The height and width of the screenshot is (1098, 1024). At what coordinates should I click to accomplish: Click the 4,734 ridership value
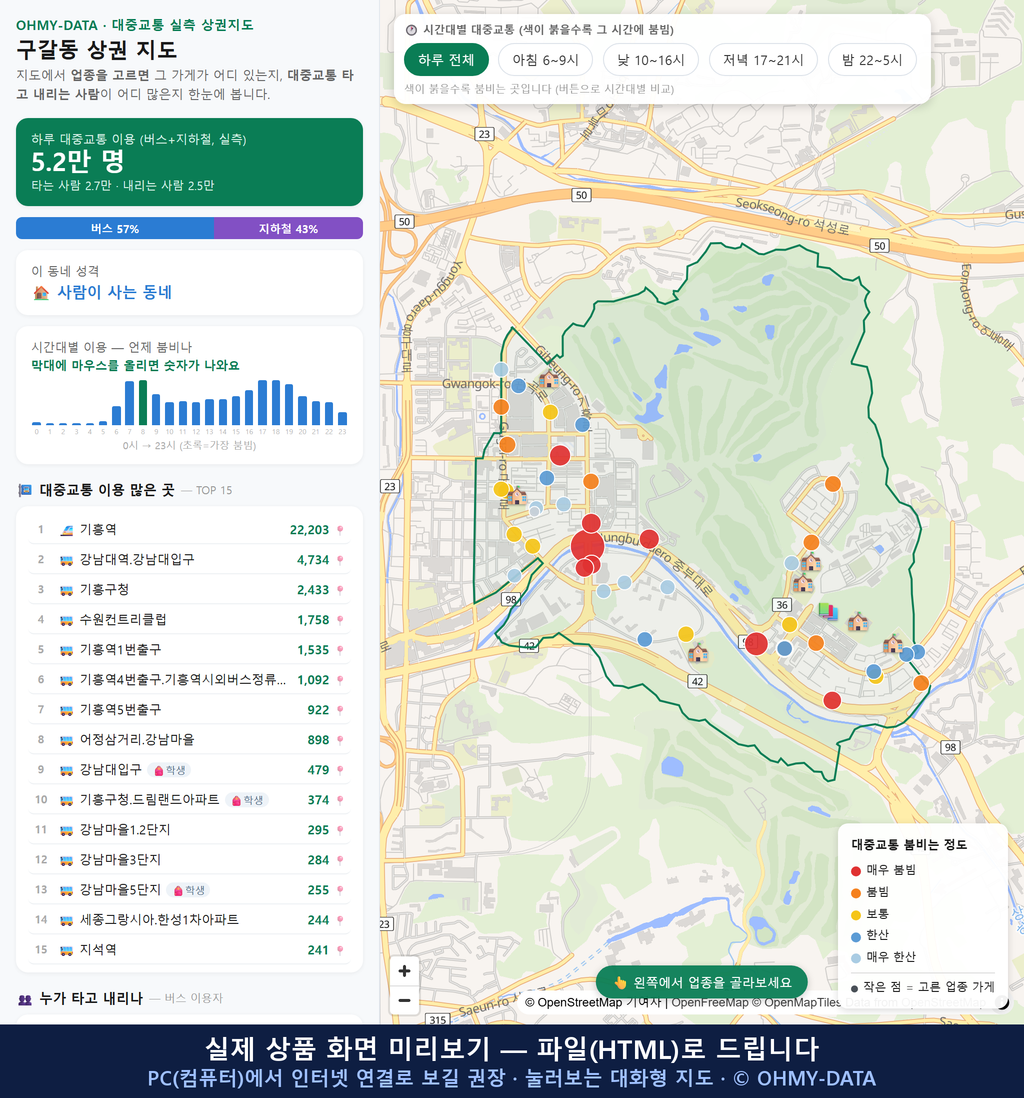click(x=312, y=560)
